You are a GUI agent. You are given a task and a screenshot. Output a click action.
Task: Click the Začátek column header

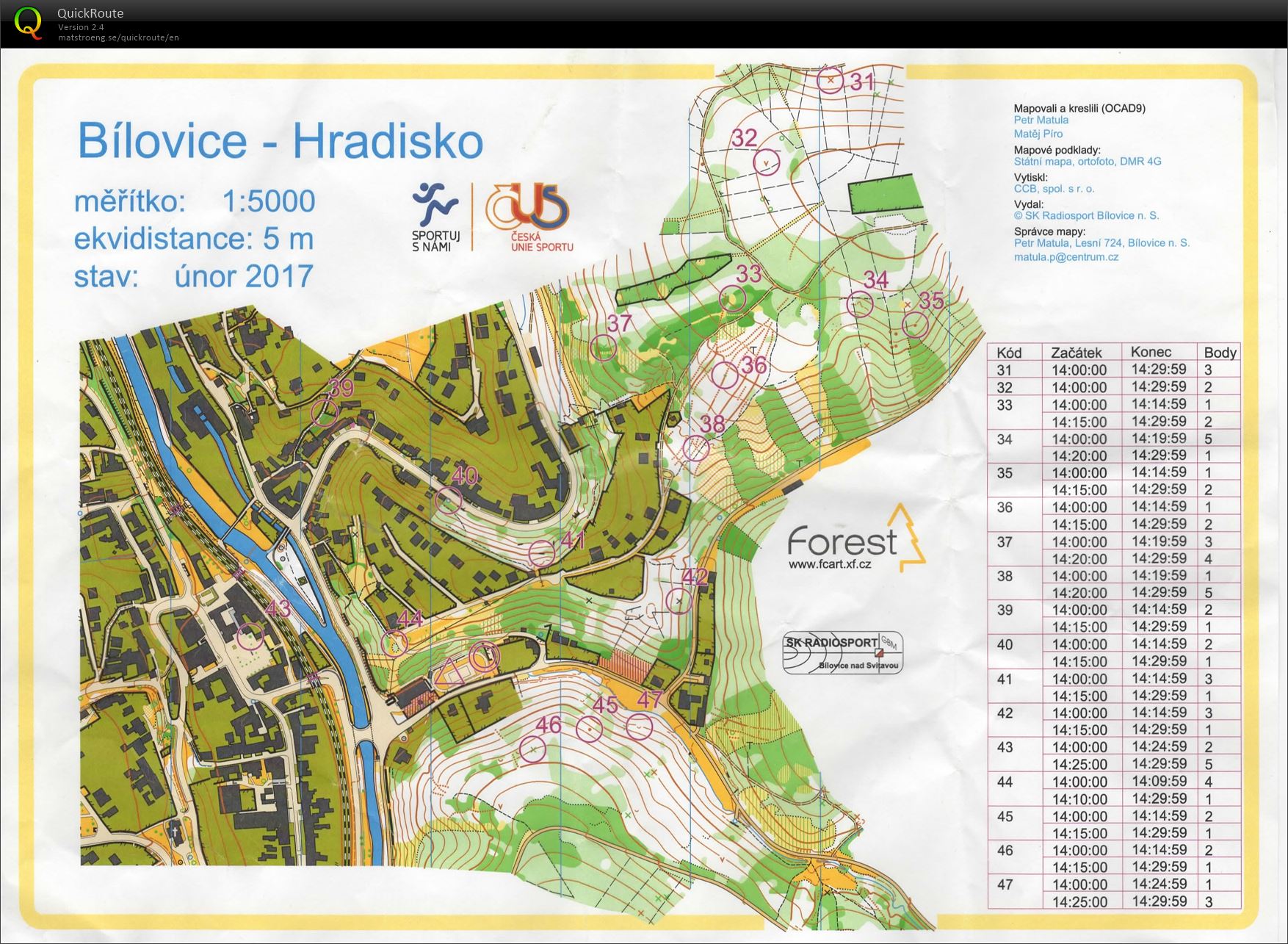click(x=1077, y=353)
